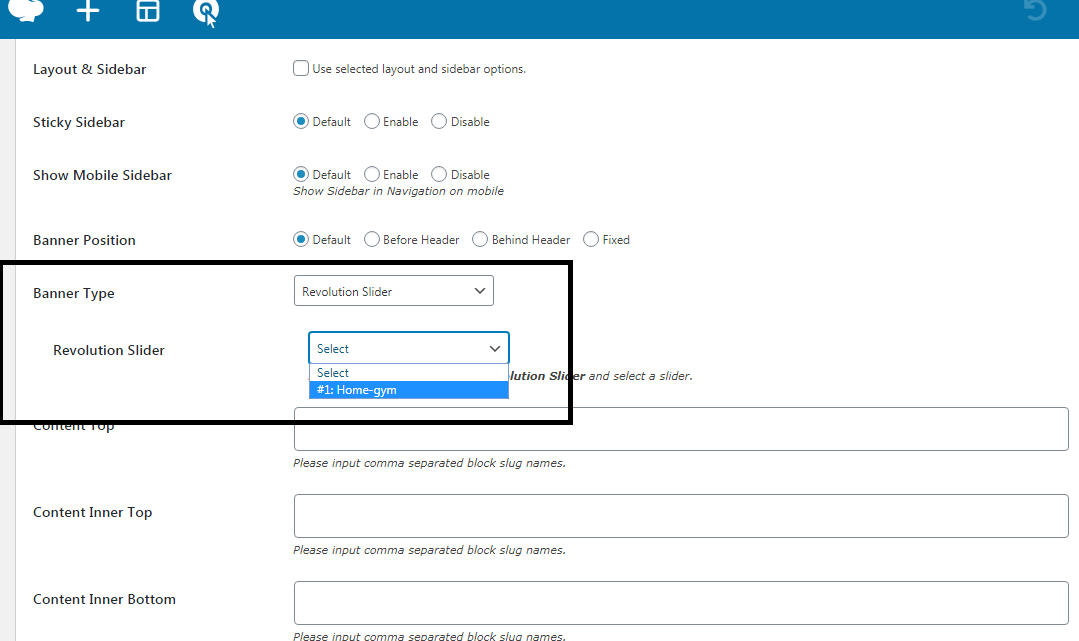Select Disable for Sticky Sidebar

[439, 121]
